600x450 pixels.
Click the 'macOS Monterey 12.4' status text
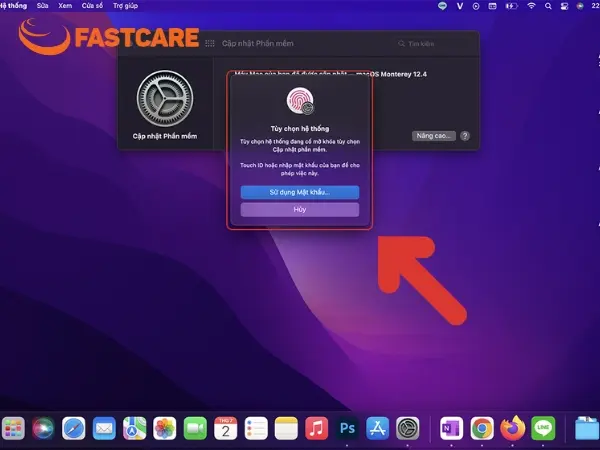click(x=391, y=74)
